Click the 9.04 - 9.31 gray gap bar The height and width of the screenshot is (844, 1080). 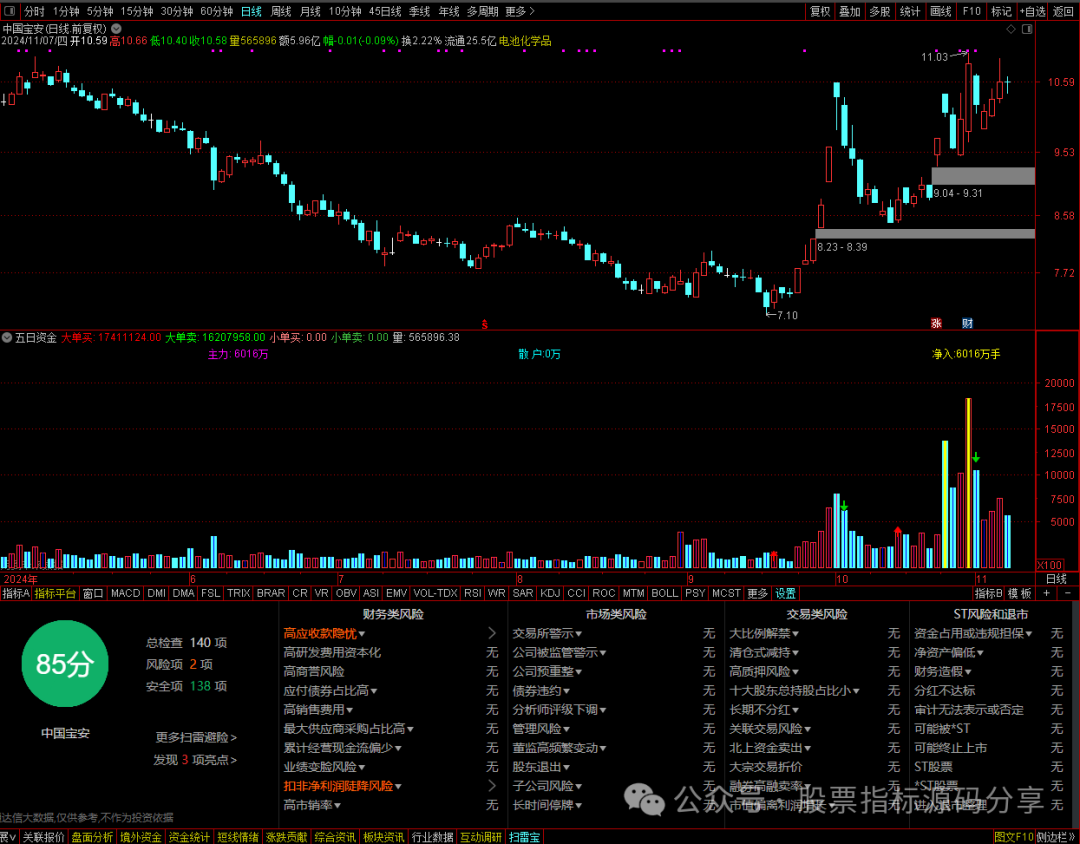click(x=982, y=175)
